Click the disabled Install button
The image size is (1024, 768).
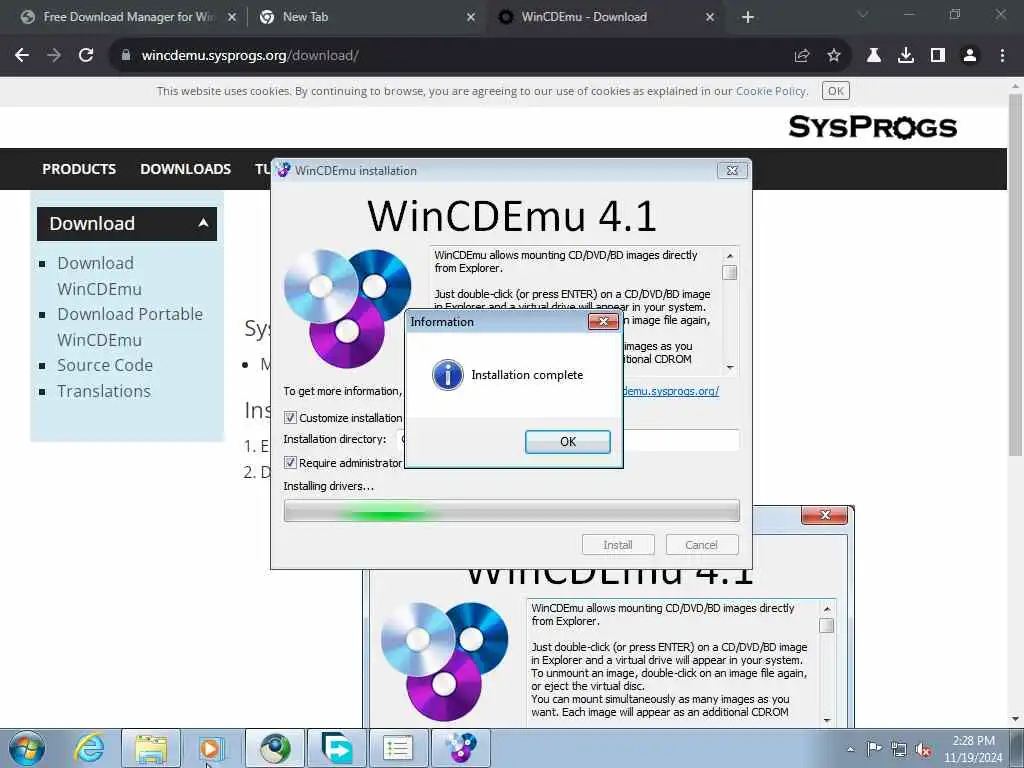coord(618,545)
